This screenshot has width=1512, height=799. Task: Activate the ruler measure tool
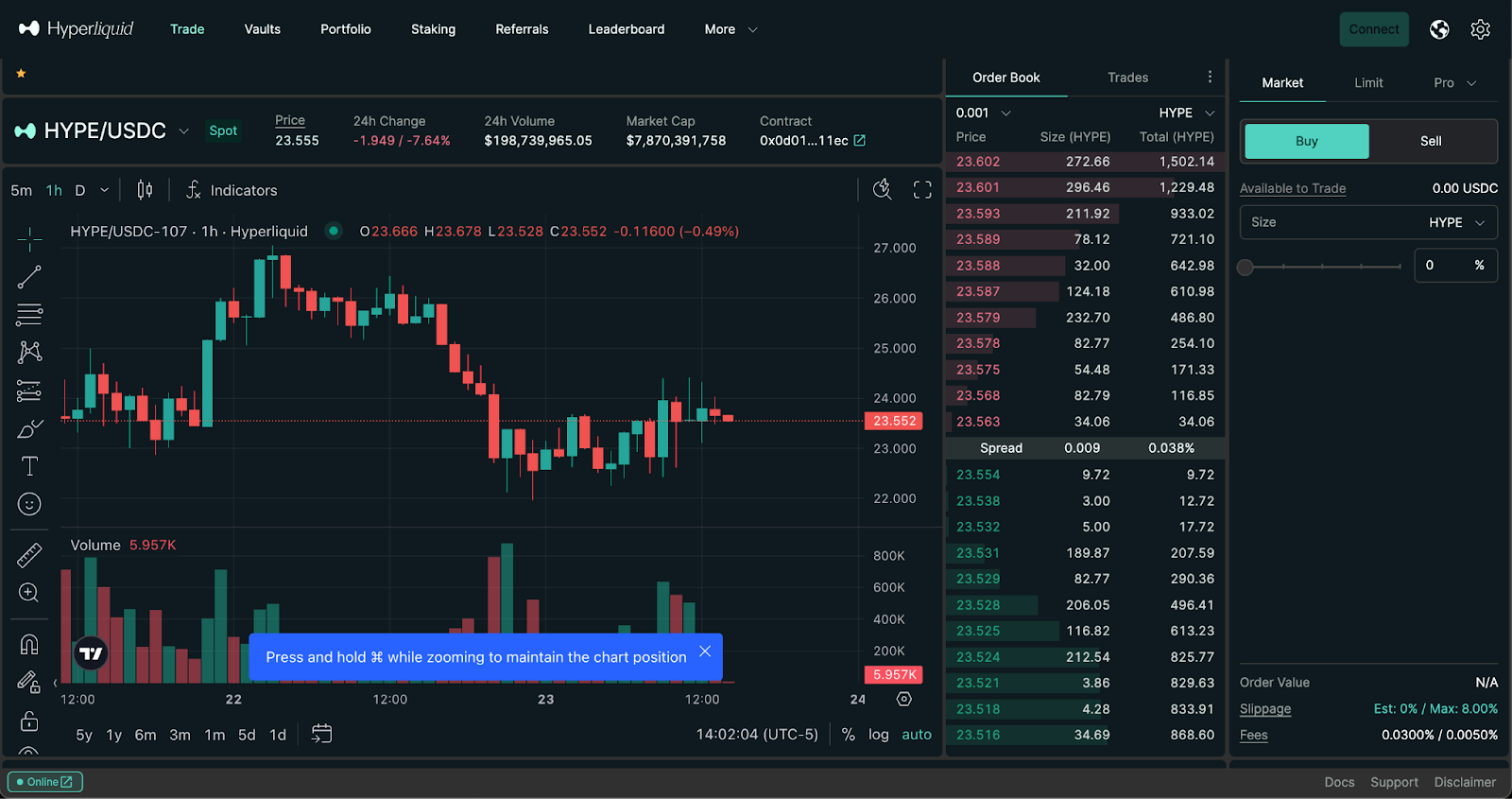[29, 555]
